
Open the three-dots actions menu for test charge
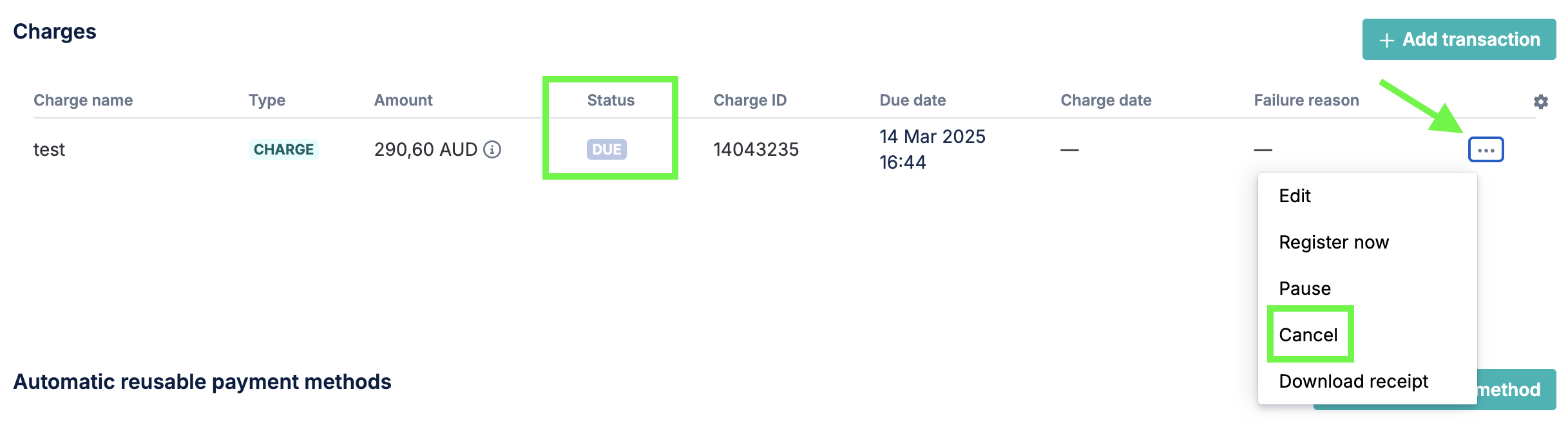[1486, 149]
